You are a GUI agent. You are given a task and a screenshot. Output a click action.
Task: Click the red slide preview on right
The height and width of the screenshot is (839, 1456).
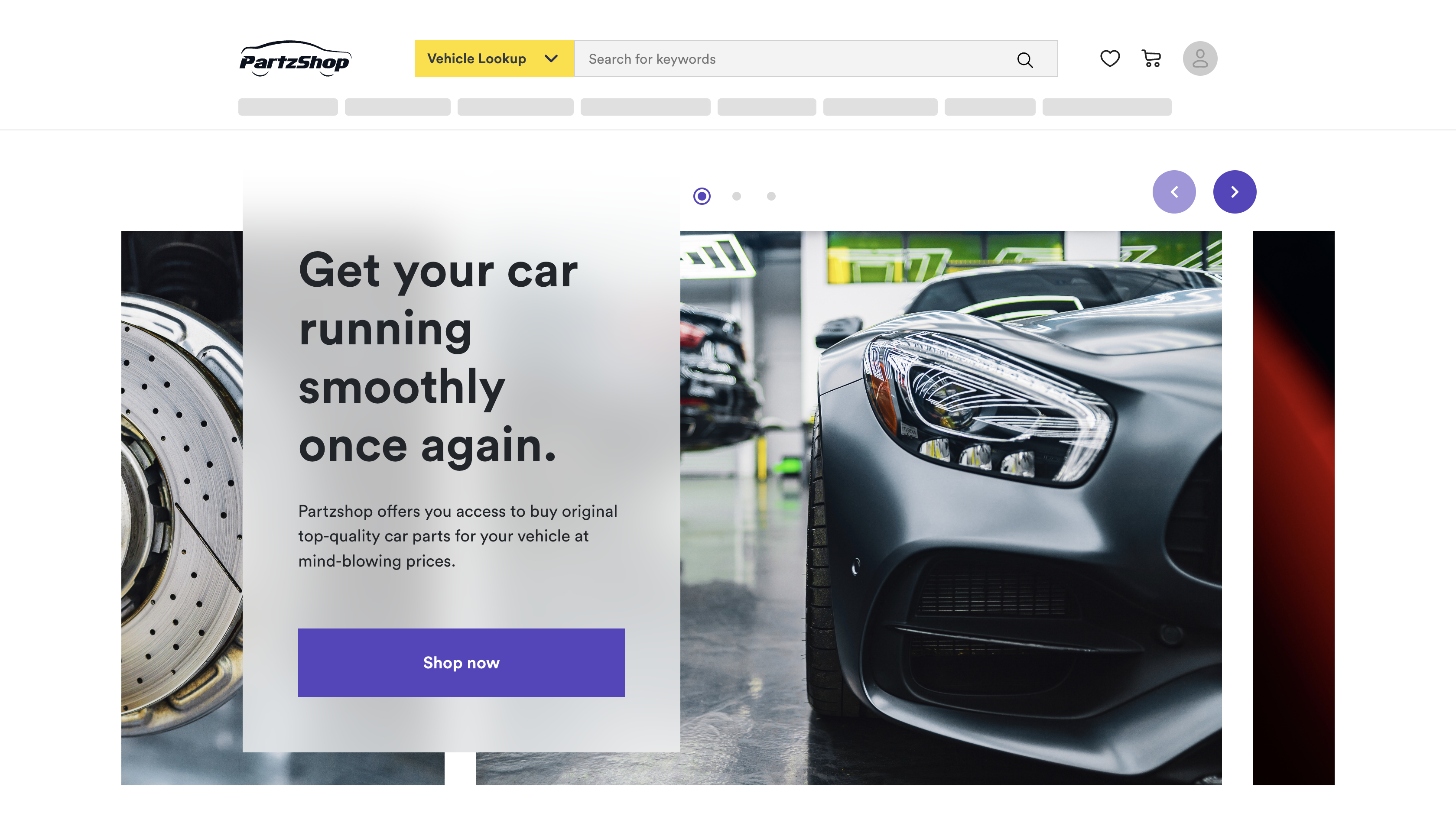click(x=1293, y=508)
